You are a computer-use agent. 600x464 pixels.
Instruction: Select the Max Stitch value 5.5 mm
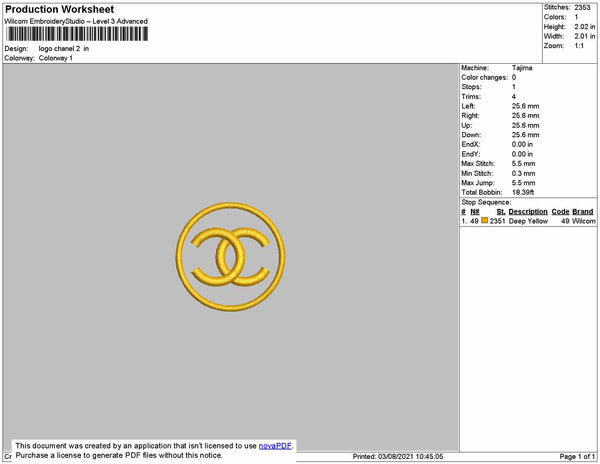point(523,163)
